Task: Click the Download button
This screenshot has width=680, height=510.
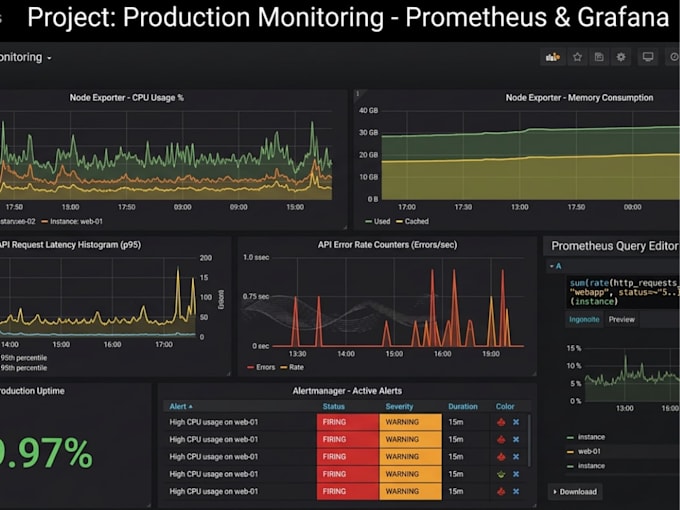Action: 575,492
